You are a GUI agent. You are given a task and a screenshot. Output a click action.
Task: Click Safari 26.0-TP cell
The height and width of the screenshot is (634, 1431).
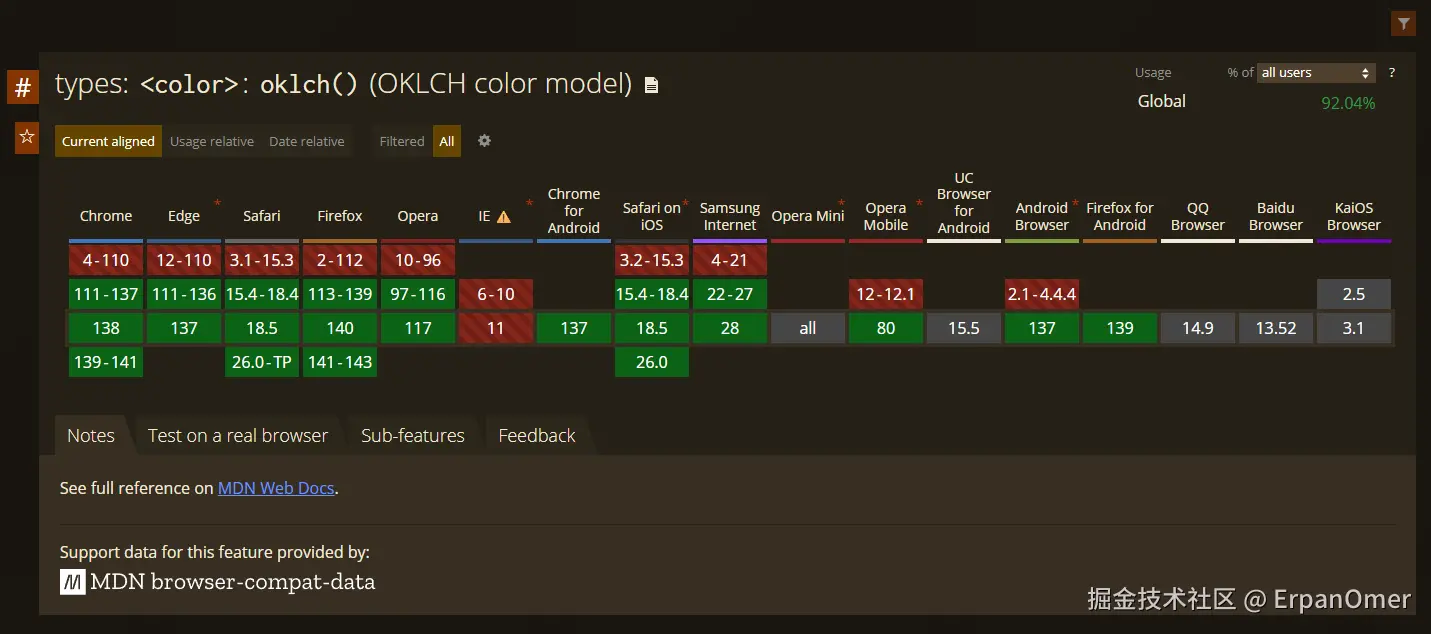262,362
